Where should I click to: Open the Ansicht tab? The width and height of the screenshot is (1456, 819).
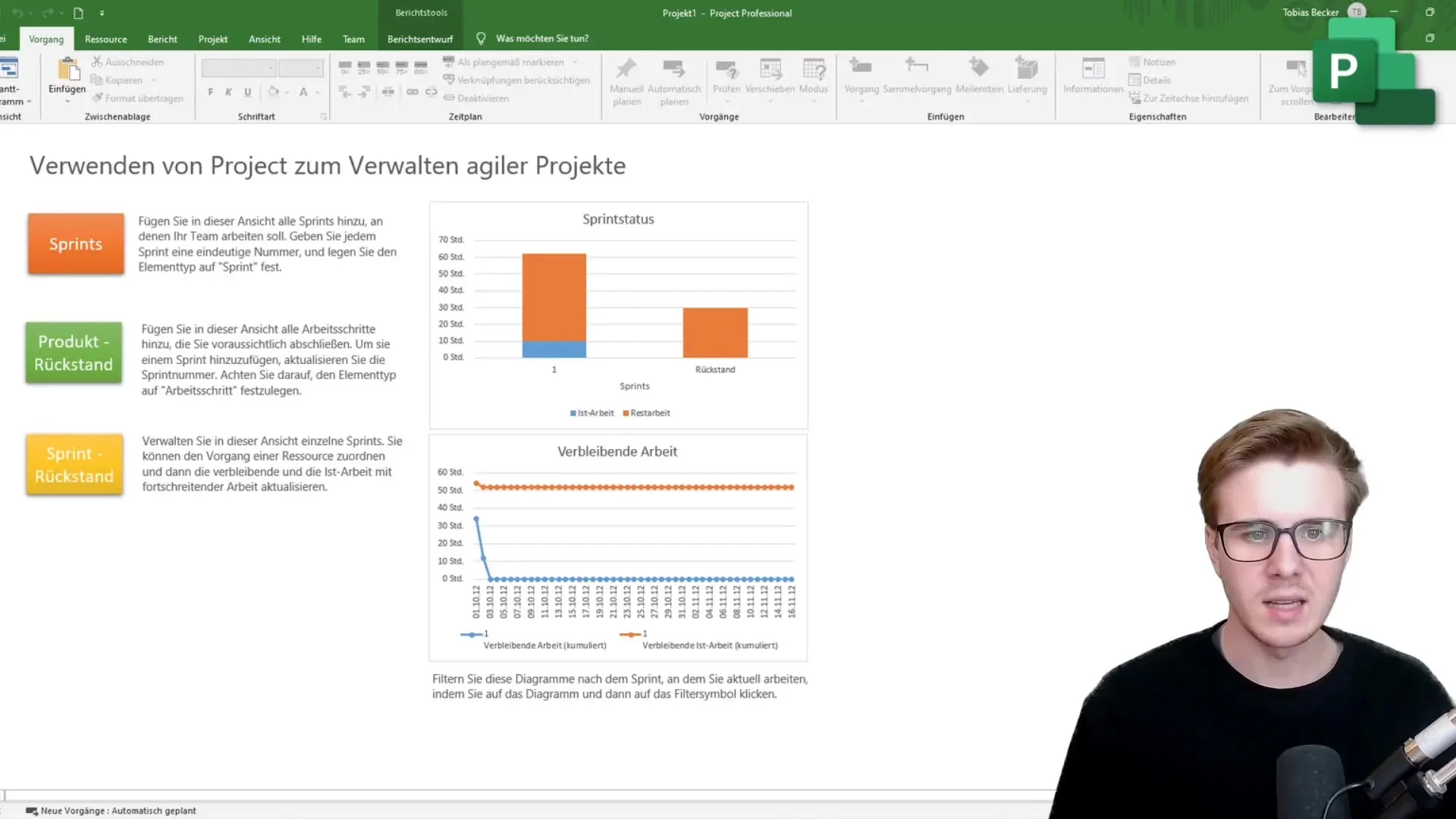pyautogui.click(x=265, y=39)
